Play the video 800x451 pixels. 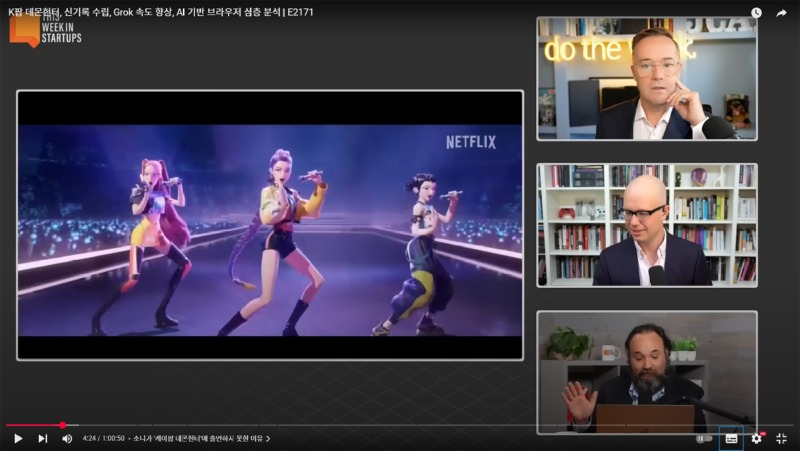[x=18, y=438]
